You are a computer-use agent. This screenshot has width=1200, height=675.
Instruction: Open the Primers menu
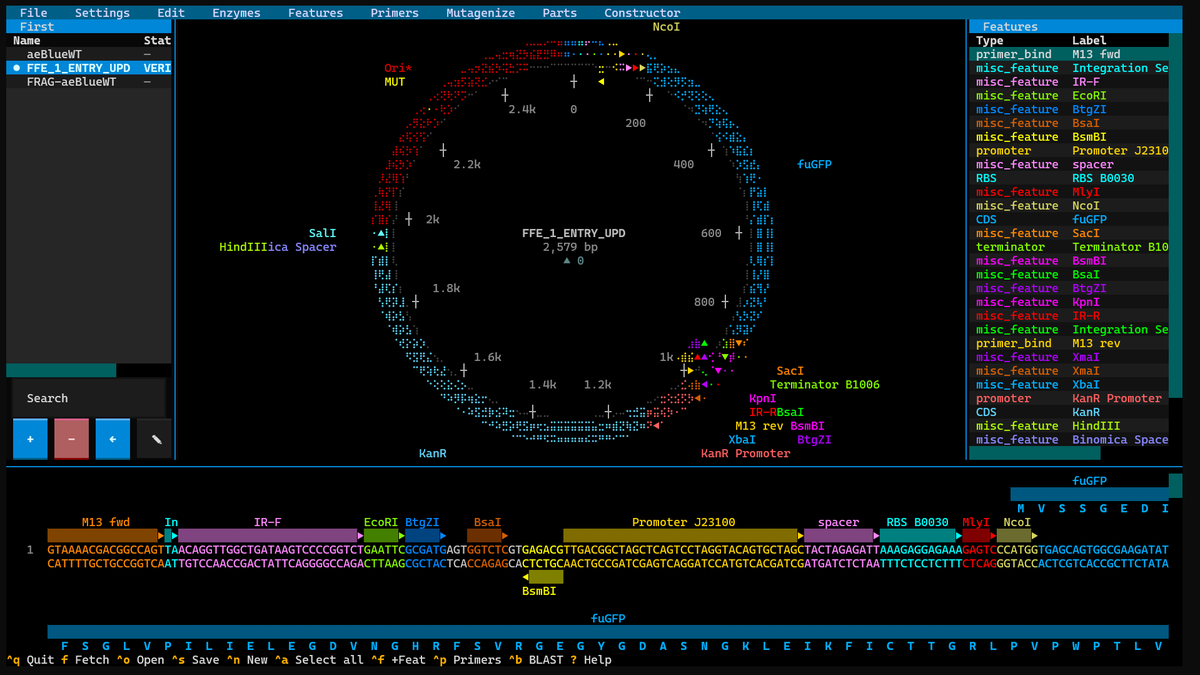click(394, 13)
